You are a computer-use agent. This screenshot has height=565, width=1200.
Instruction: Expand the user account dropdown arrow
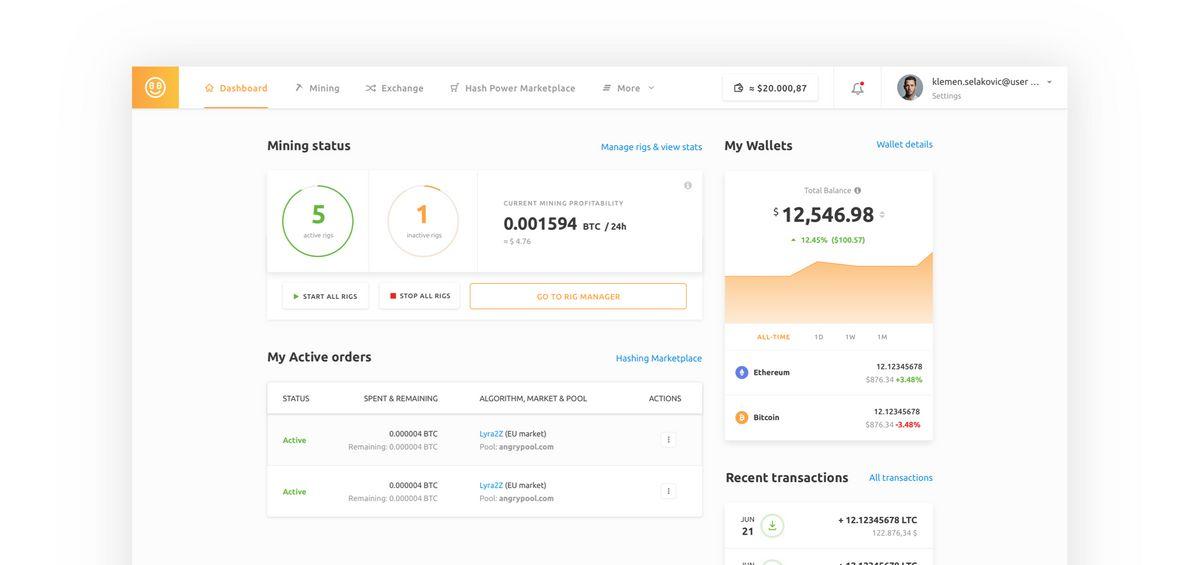1049,82
